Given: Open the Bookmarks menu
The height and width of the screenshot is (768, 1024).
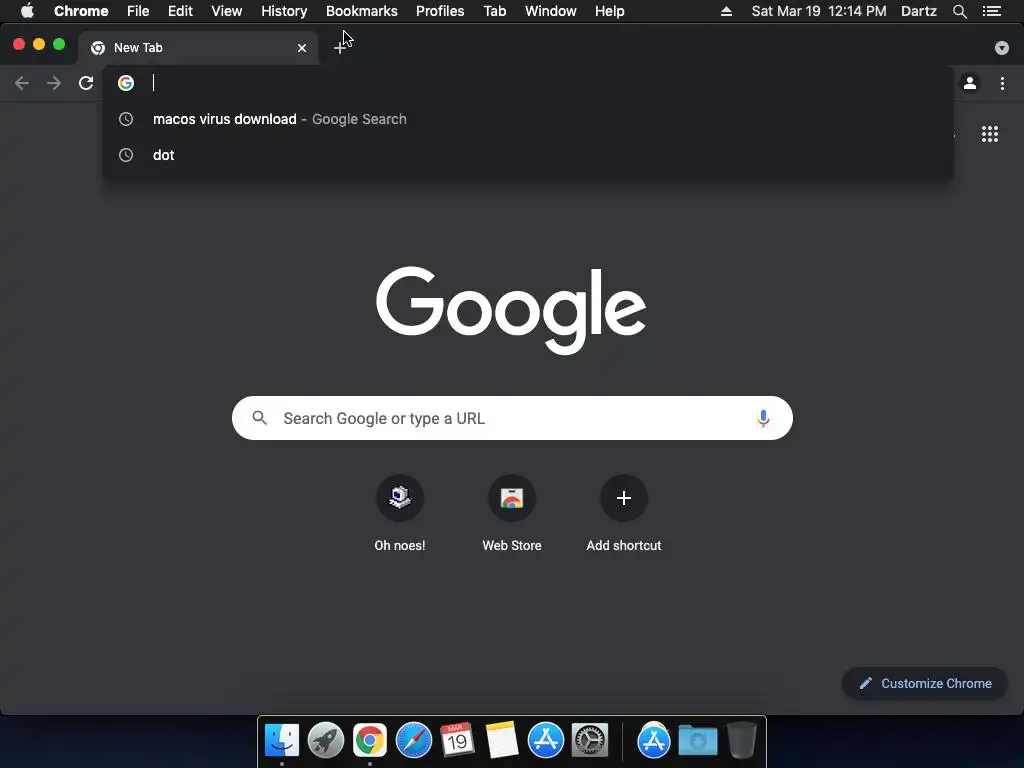Looking at the screenshot, I should [362, 11].
